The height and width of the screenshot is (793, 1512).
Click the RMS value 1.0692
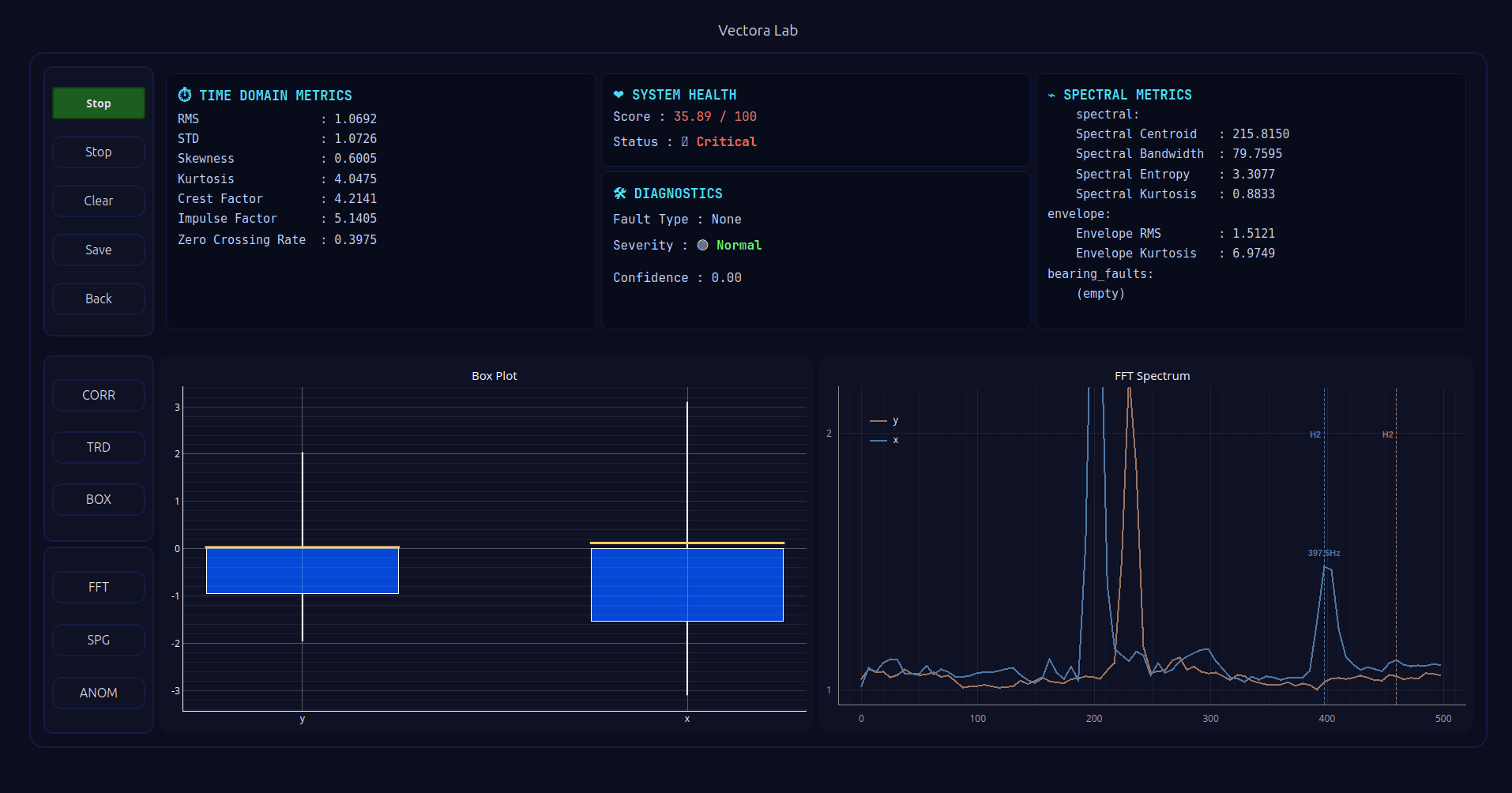pos(355,119)
